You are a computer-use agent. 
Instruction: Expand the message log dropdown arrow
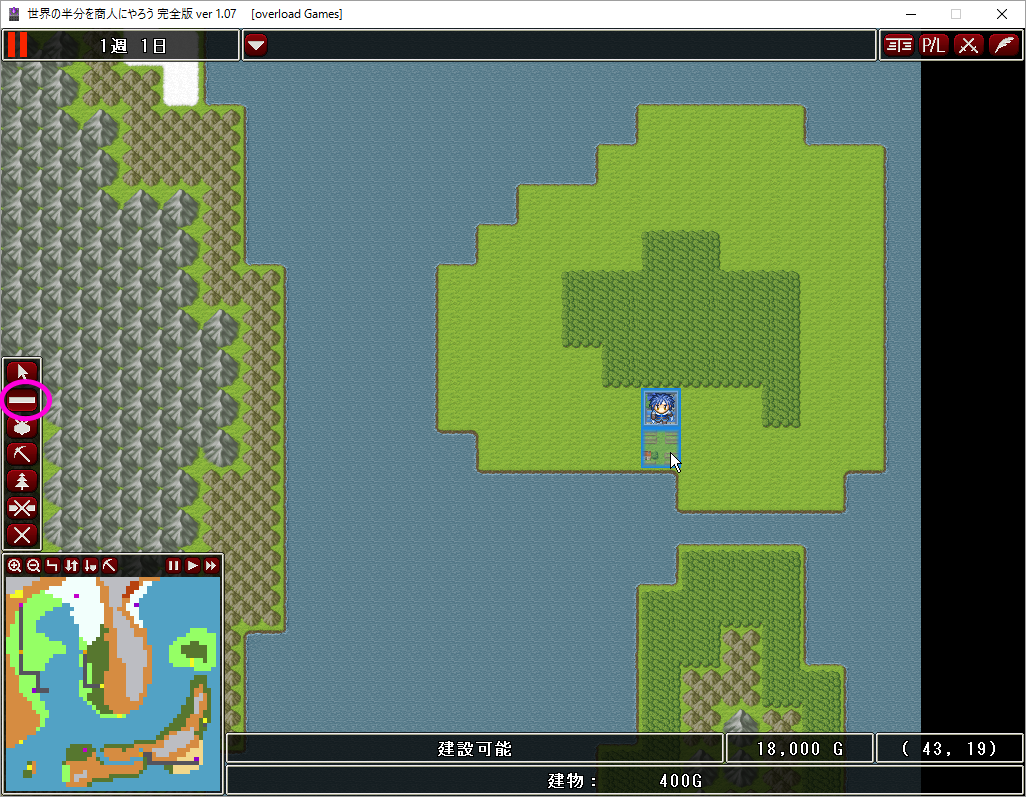pos(256,45)
